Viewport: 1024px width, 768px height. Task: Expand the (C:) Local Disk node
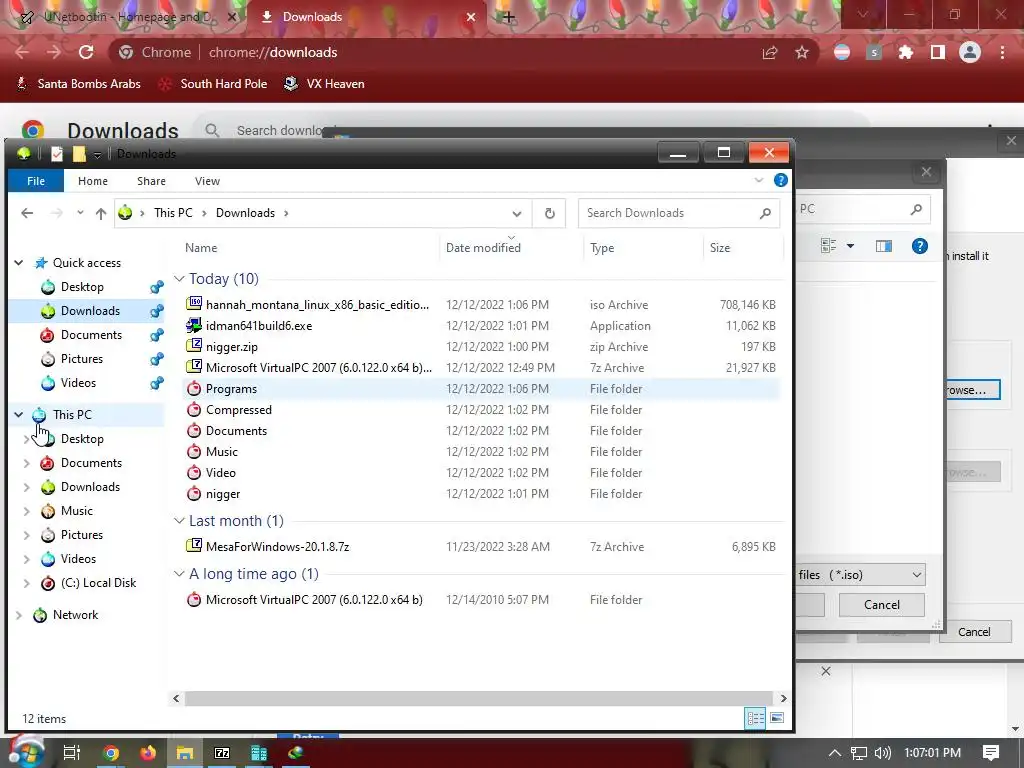[x=27, y=583]
